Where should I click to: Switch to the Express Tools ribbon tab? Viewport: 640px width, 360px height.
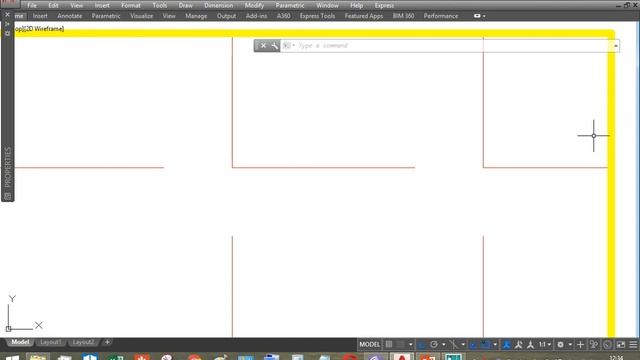click(317, 16)
